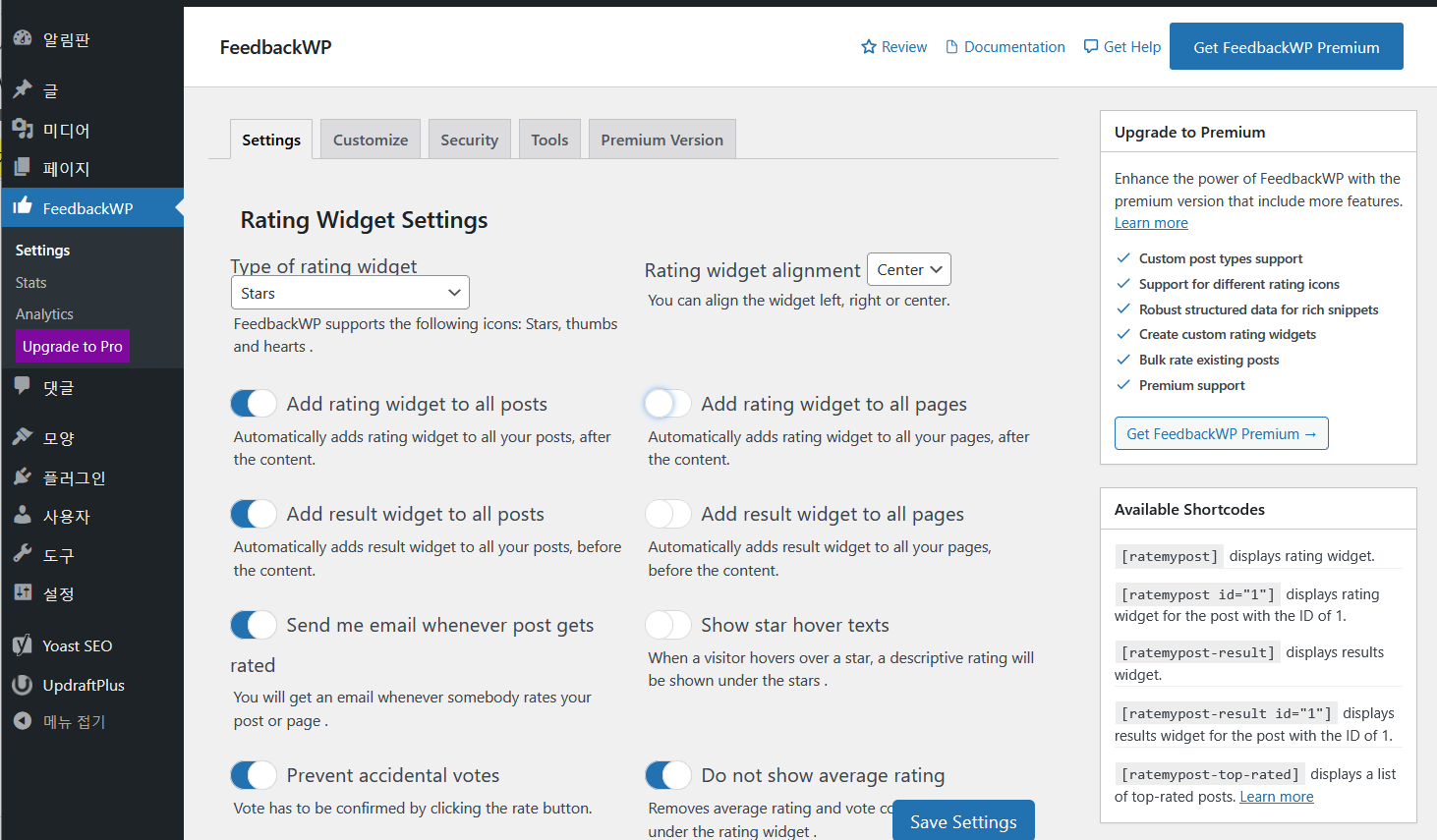
Task: Click the Upgrade to Pro button
Action: (73, 346)
